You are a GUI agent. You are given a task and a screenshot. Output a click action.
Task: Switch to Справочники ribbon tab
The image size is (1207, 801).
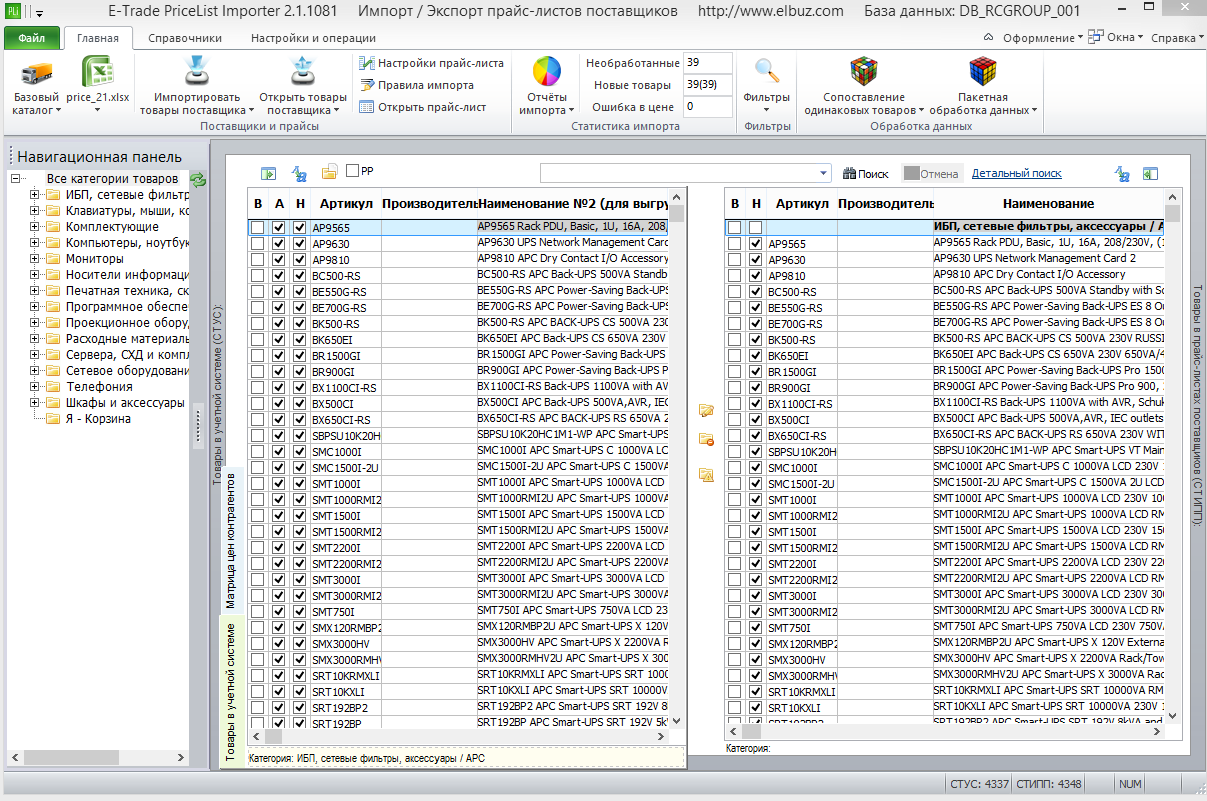185,38
